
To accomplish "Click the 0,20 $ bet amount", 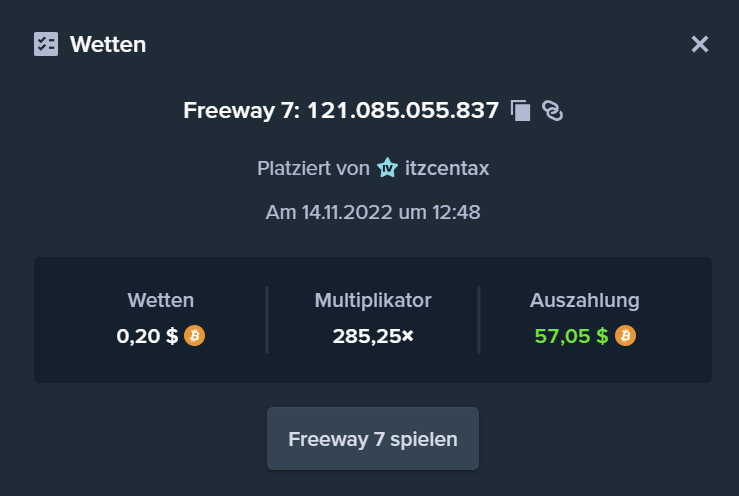I will pyautogui.click(x=147, y=336).
